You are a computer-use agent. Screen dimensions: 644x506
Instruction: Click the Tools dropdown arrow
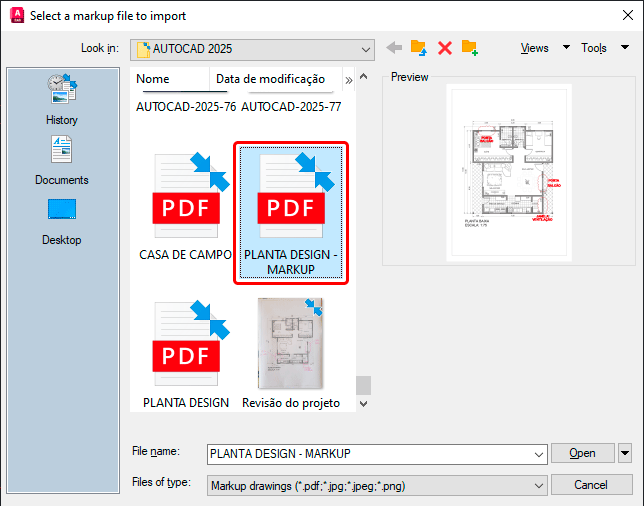pyautogui.click(x=625, y=47)
